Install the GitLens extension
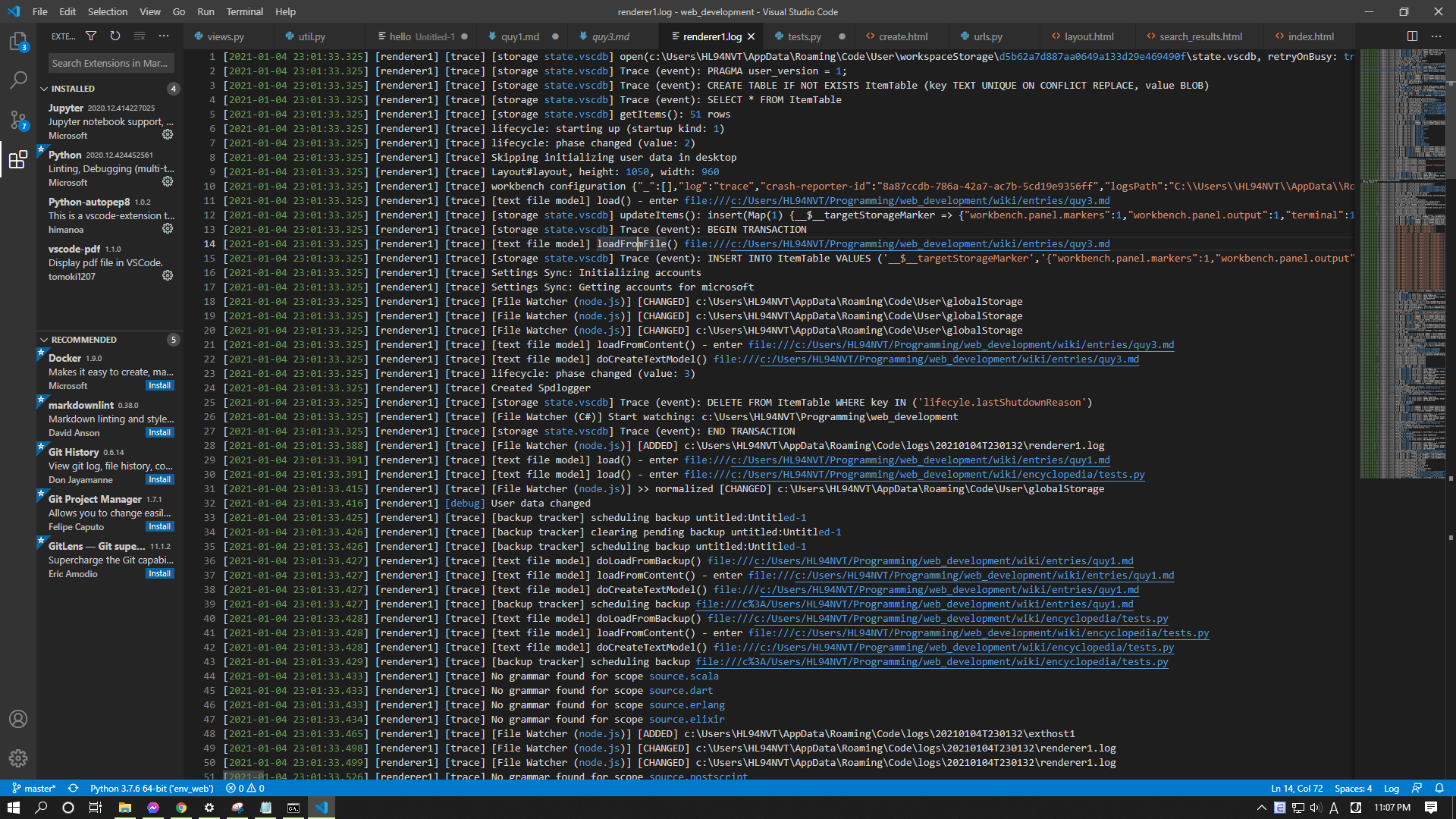This screenshot has width=1456, height=819. click(159, 573)
